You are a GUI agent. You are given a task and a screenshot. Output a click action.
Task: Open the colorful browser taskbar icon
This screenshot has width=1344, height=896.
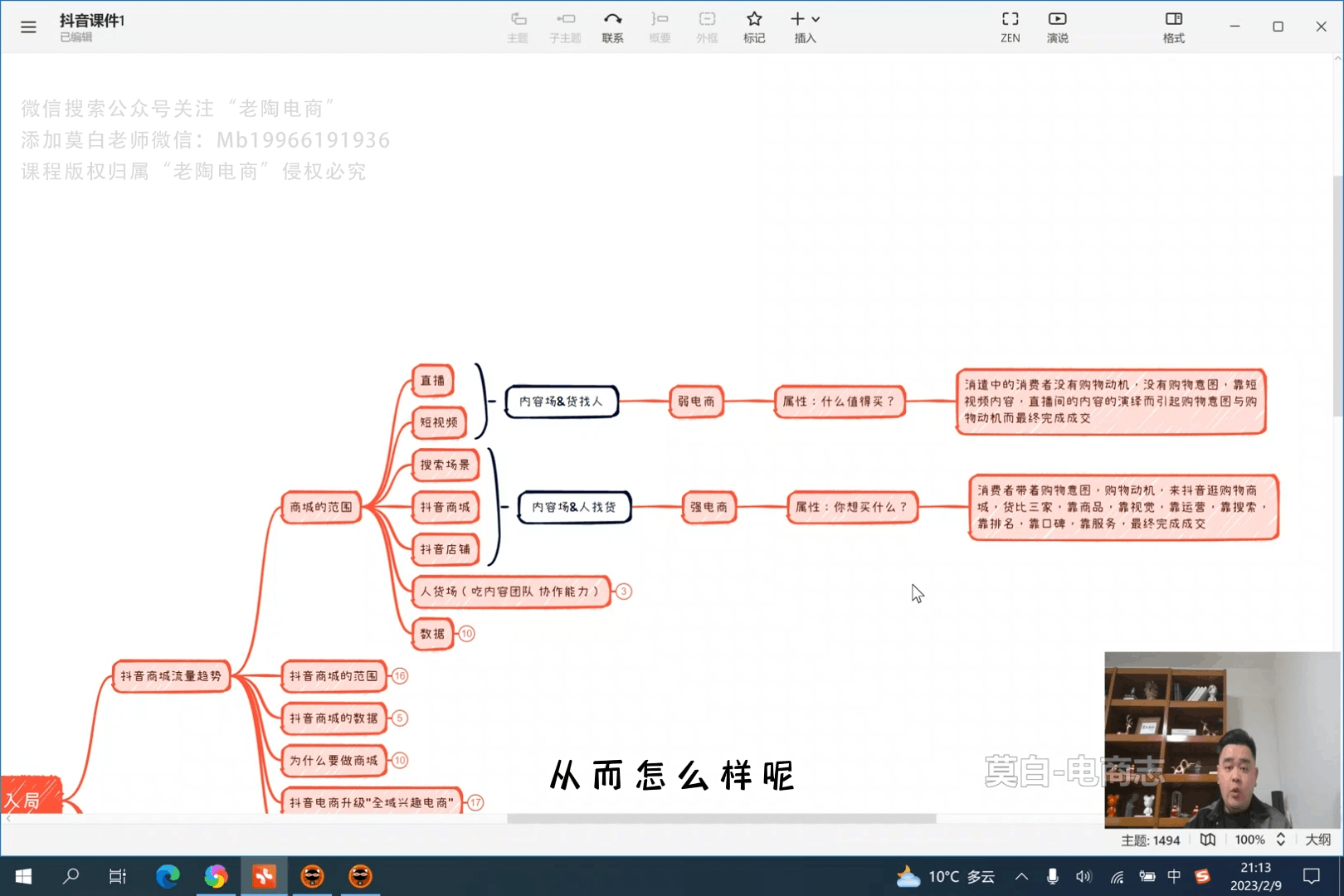(x=216, y=876)
